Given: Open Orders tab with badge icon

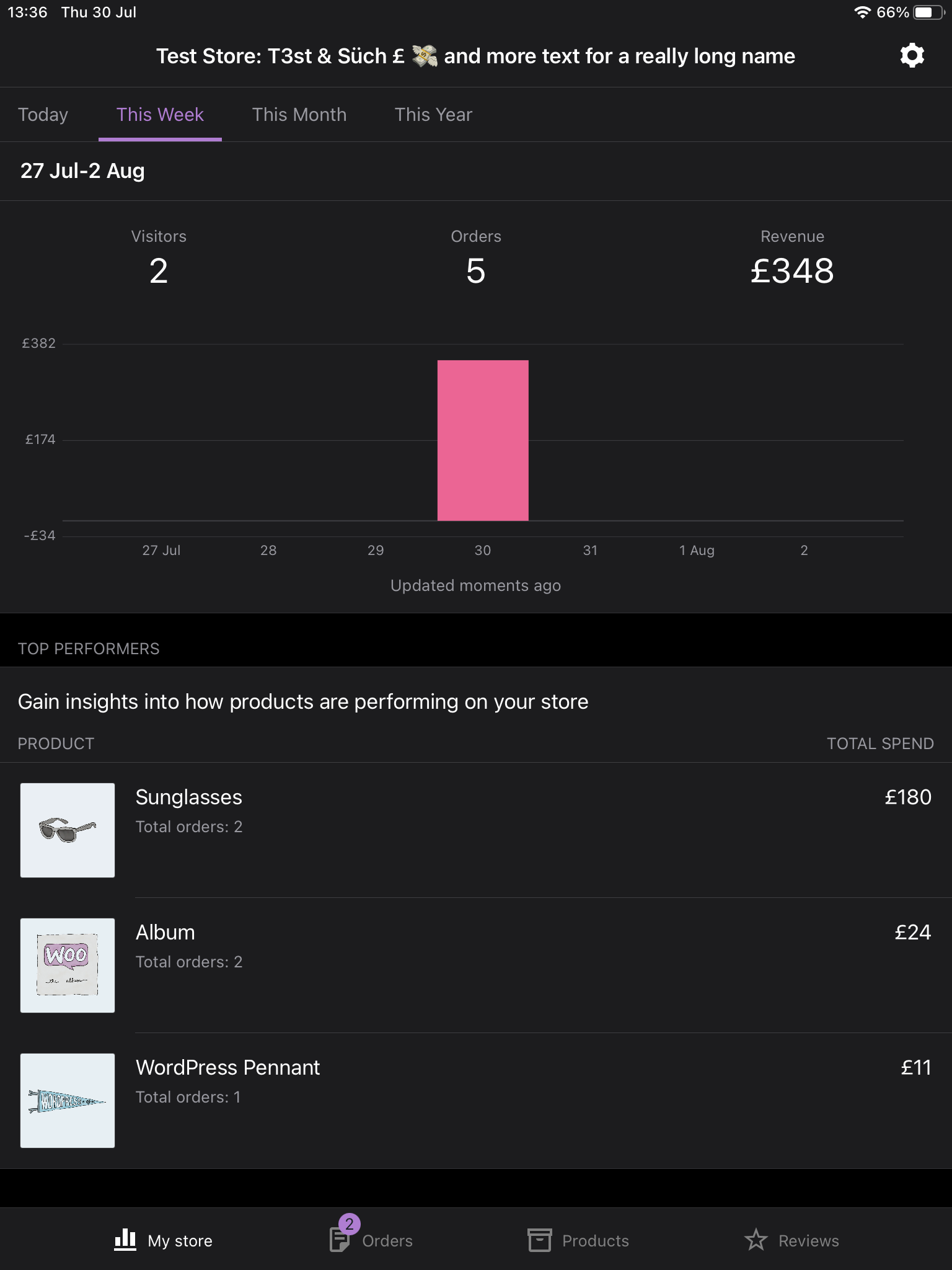Looking at the screenshot, I should tap(340, 1240).
